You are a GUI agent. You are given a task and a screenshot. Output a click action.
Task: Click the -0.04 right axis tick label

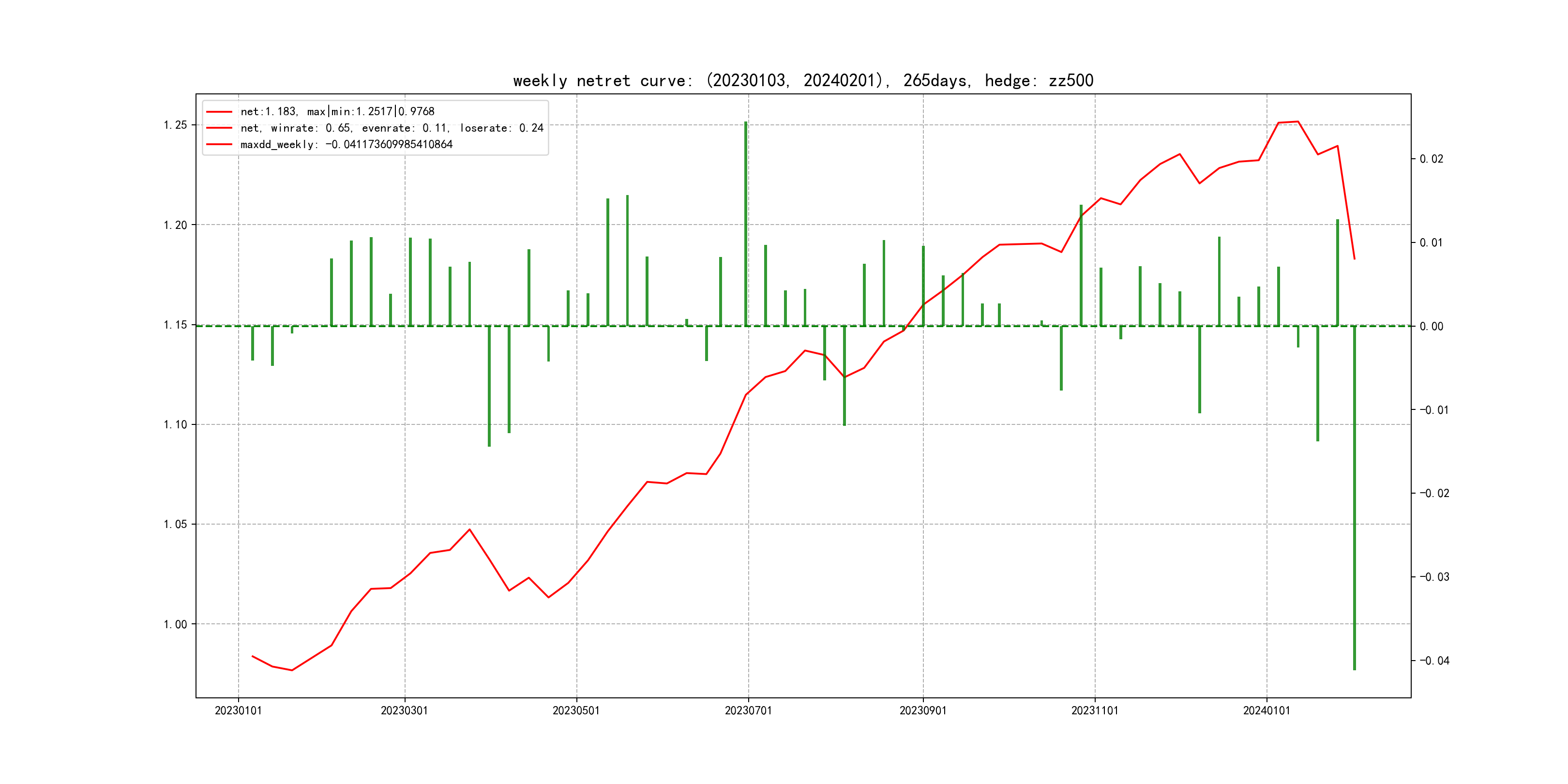tap(1434, 661)
